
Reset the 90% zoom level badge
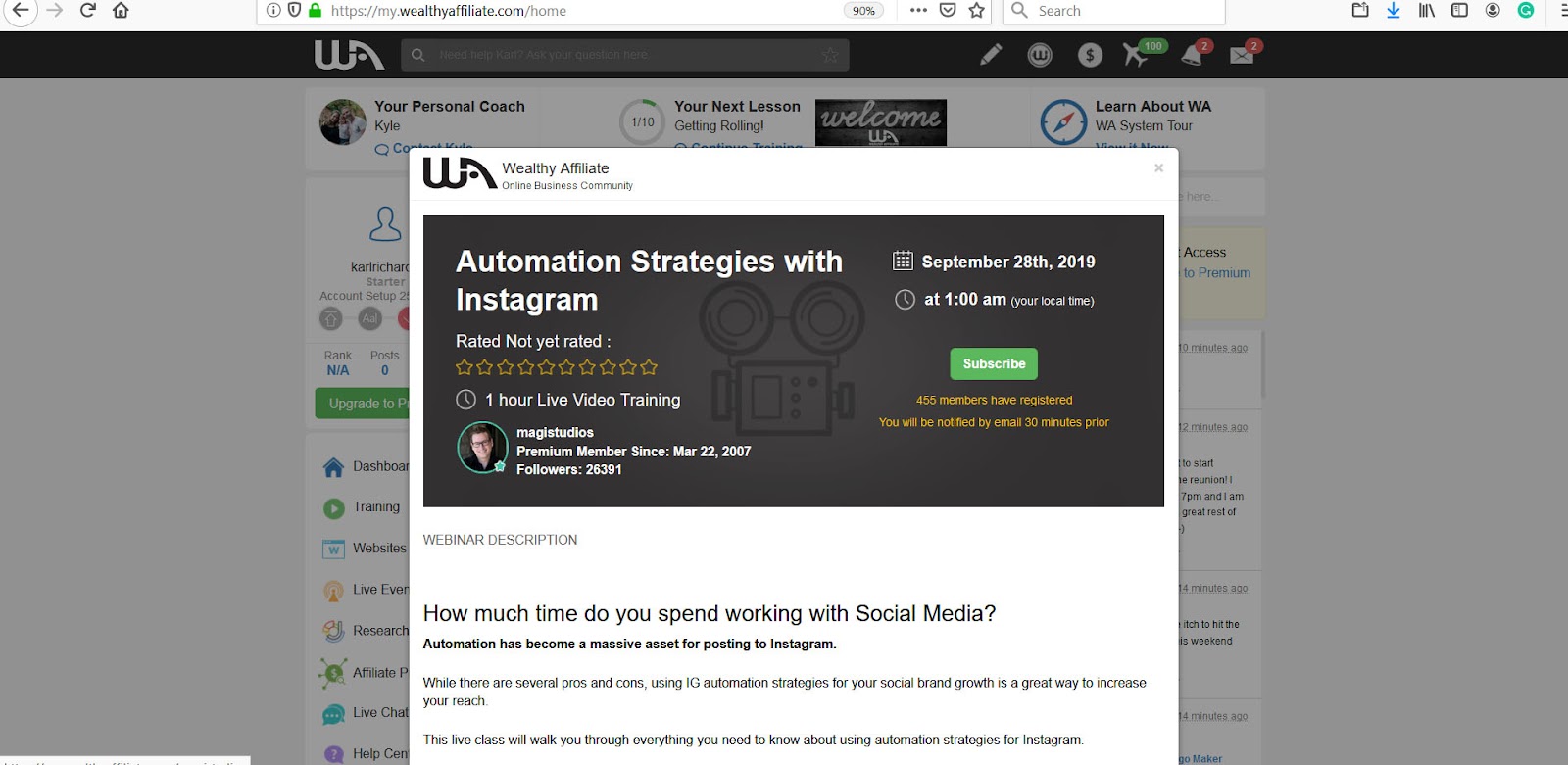863,11
